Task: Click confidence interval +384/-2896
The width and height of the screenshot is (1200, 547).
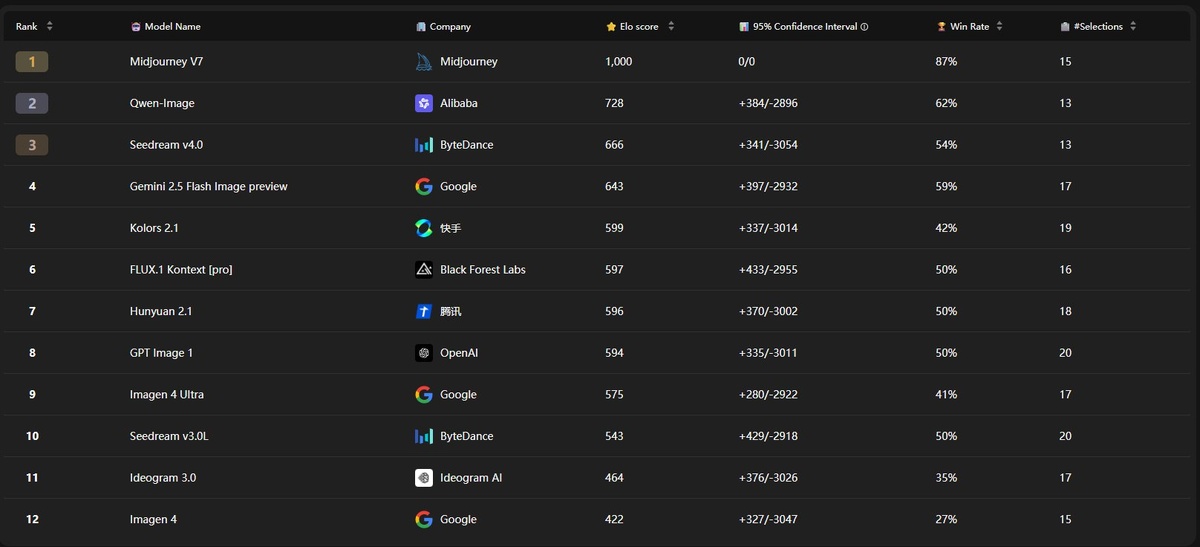Action: tap(768, 103)
